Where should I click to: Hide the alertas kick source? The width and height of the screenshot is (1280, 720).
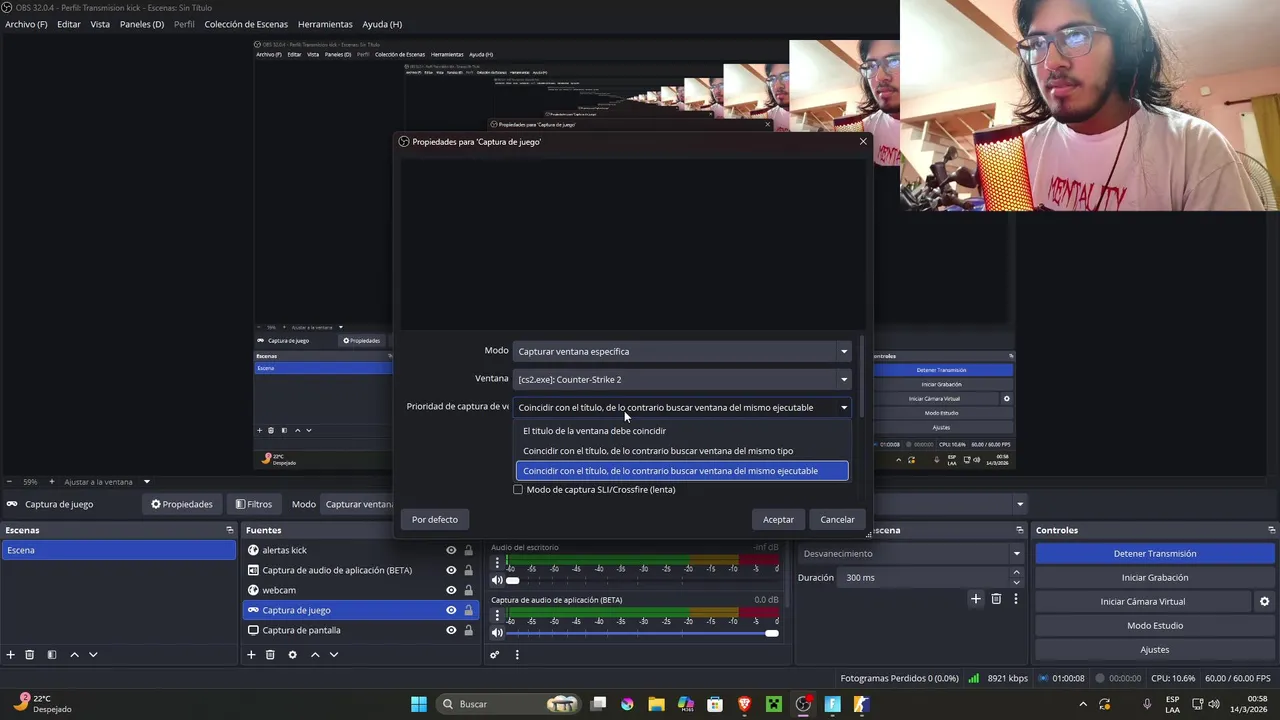tap(451, 550)
